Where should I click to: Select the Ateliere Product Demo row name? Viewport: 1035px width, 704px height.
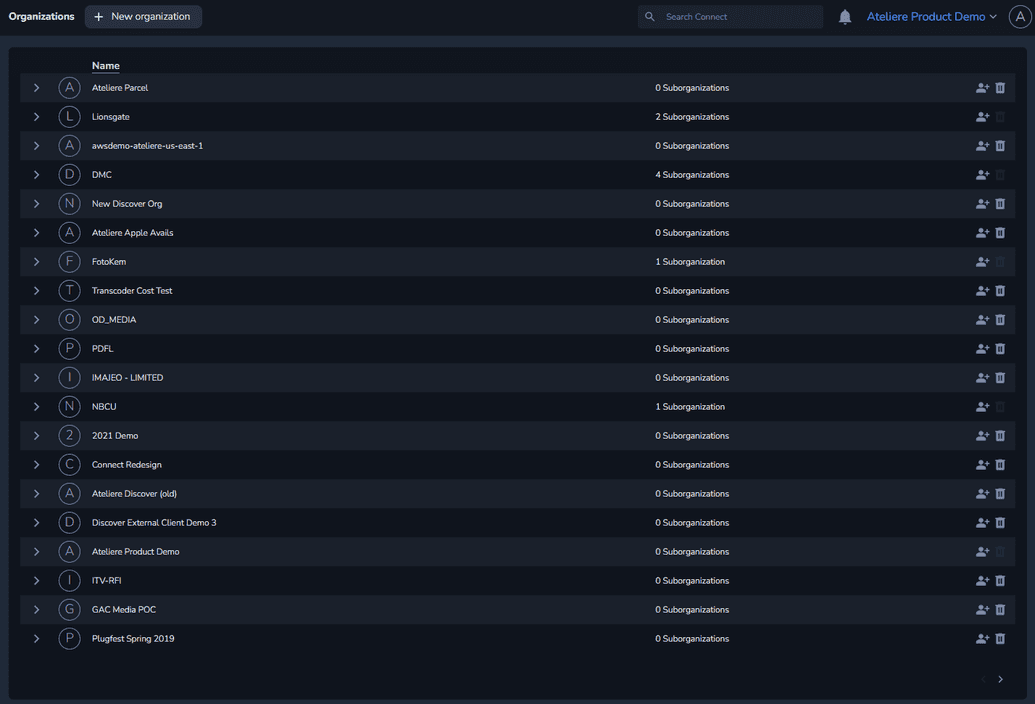coord(135,552)
